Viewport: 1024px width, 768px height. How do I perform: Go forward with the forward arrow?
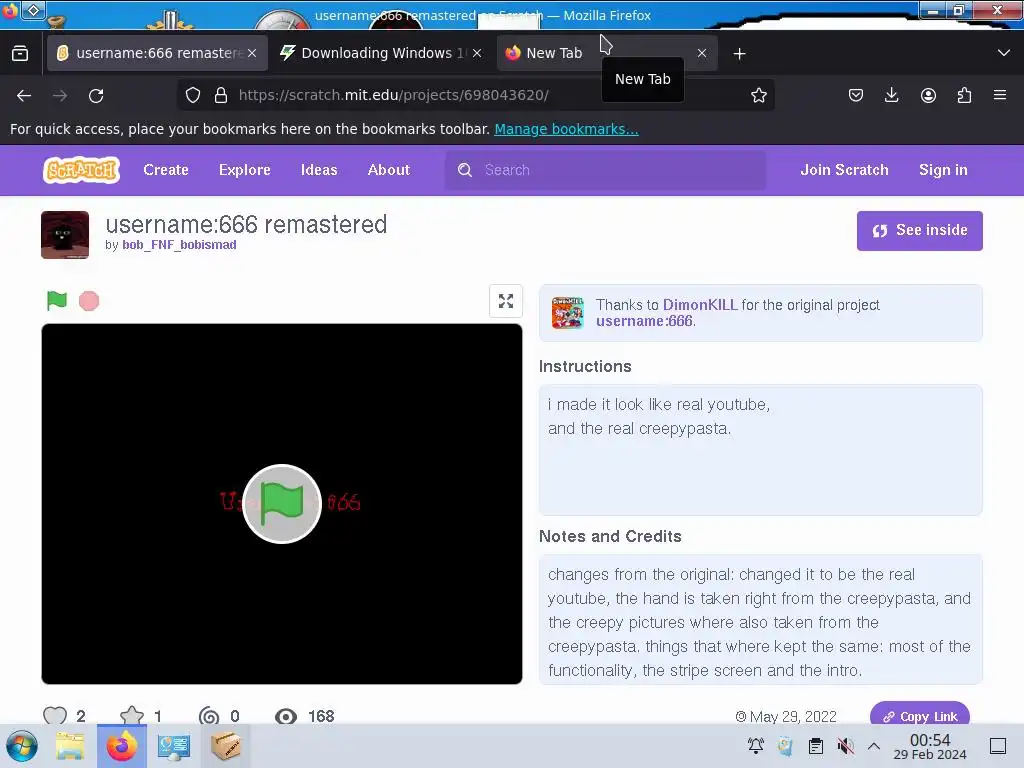(60, 95)
